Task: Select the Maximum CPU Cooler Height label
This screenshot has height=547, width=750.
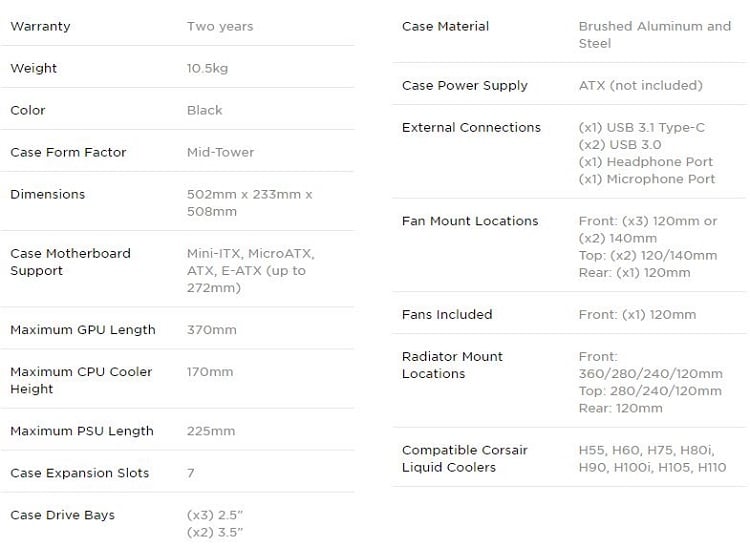Action: pos(81,380)
